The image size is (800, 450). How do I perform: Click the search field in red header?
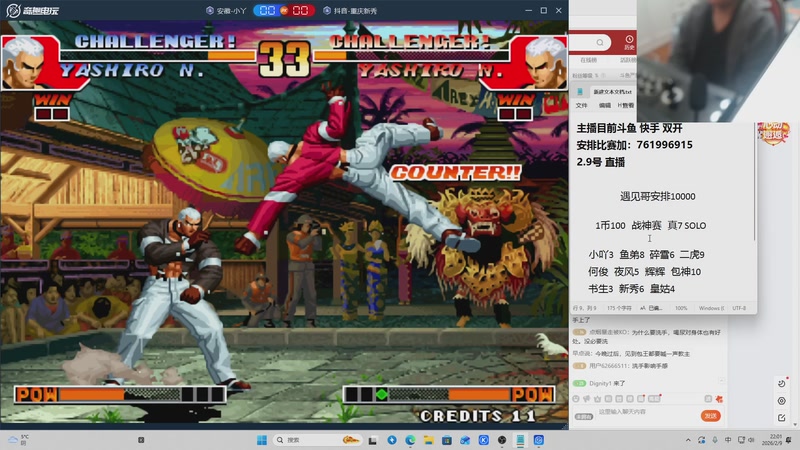[x=590, y=42]
